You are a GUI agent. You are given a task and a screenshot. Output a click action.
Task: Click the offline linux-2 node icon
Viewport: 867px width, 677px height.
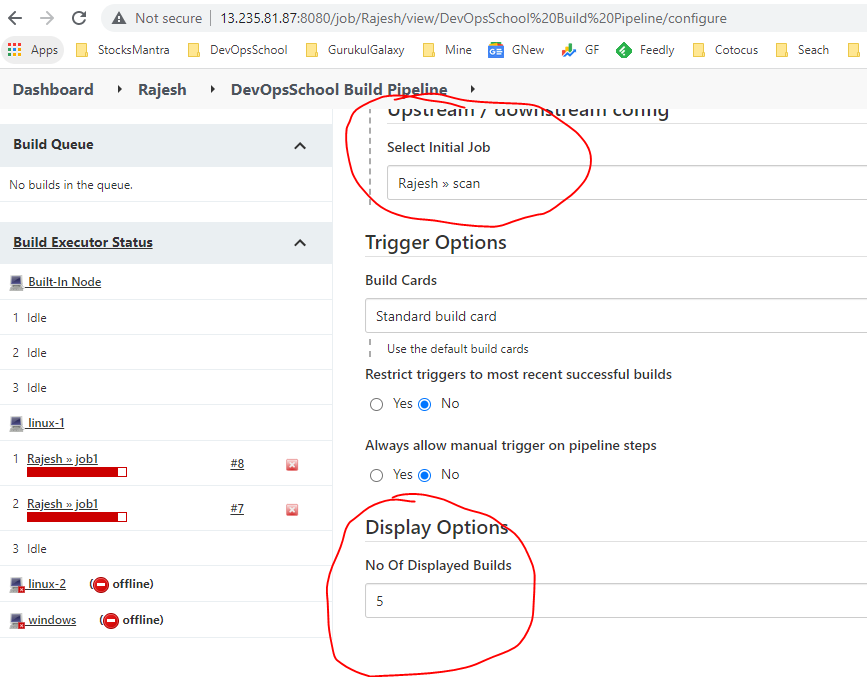pos(17,584)
